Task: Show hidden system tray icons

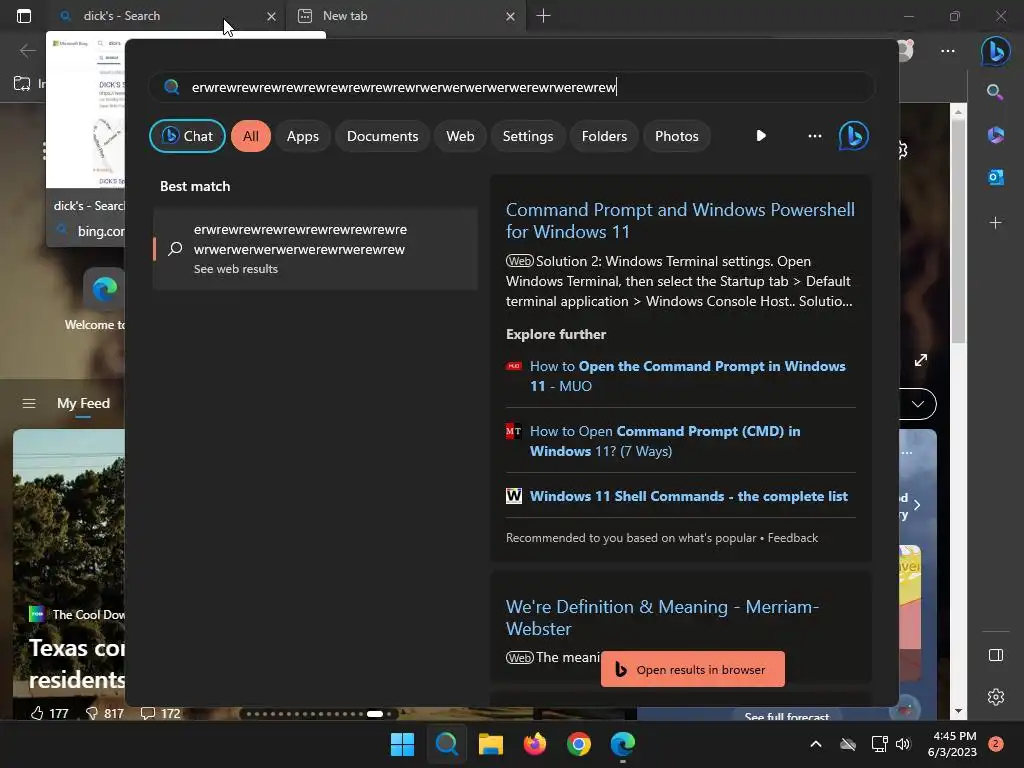Action: 816,744
